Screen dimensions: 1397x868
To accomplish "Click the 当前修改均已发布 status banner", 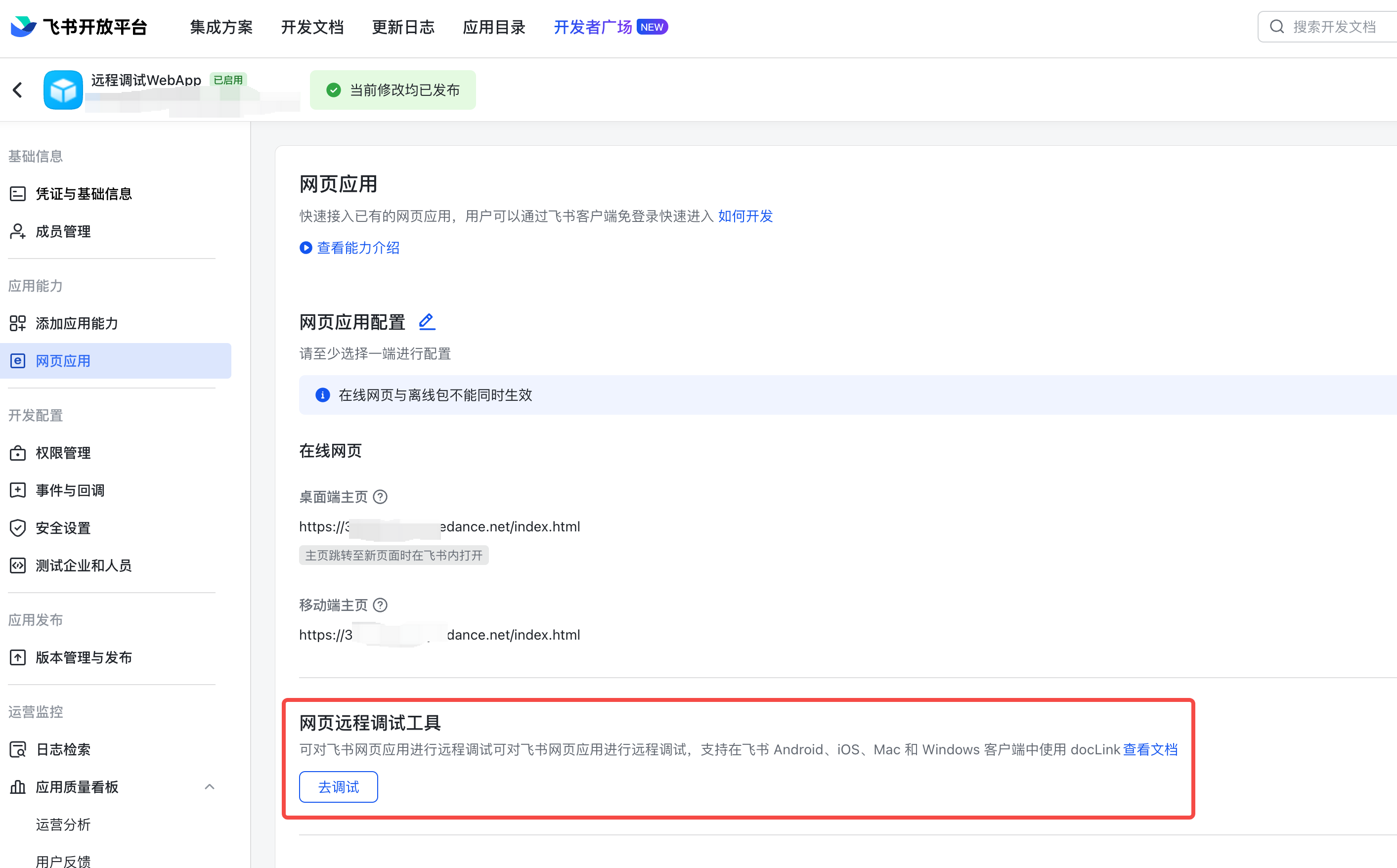I will coord(393,90).
